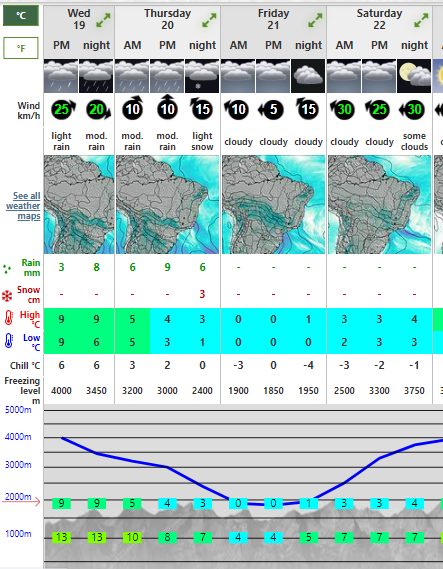443x569 pixels.
Task: Switch temperature units to °C
Action: 21,16
